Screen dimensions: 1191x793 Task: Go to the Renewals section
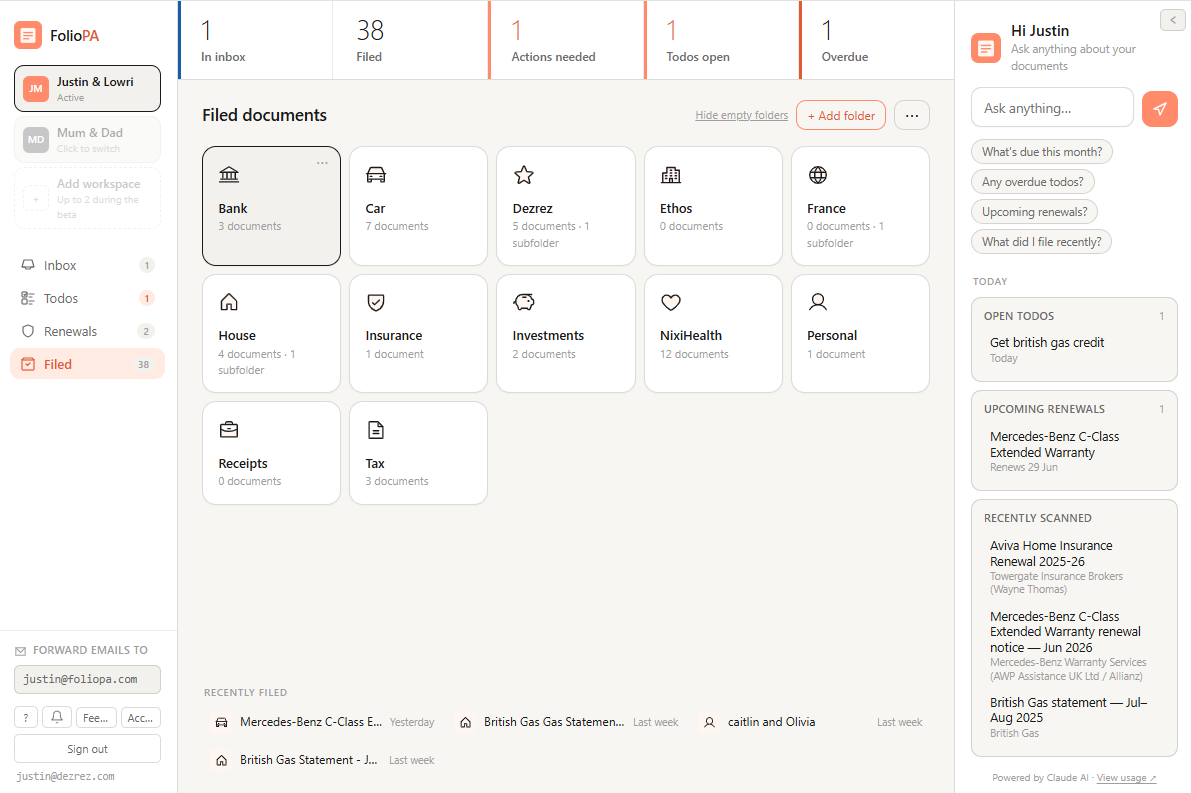[87, 331]
